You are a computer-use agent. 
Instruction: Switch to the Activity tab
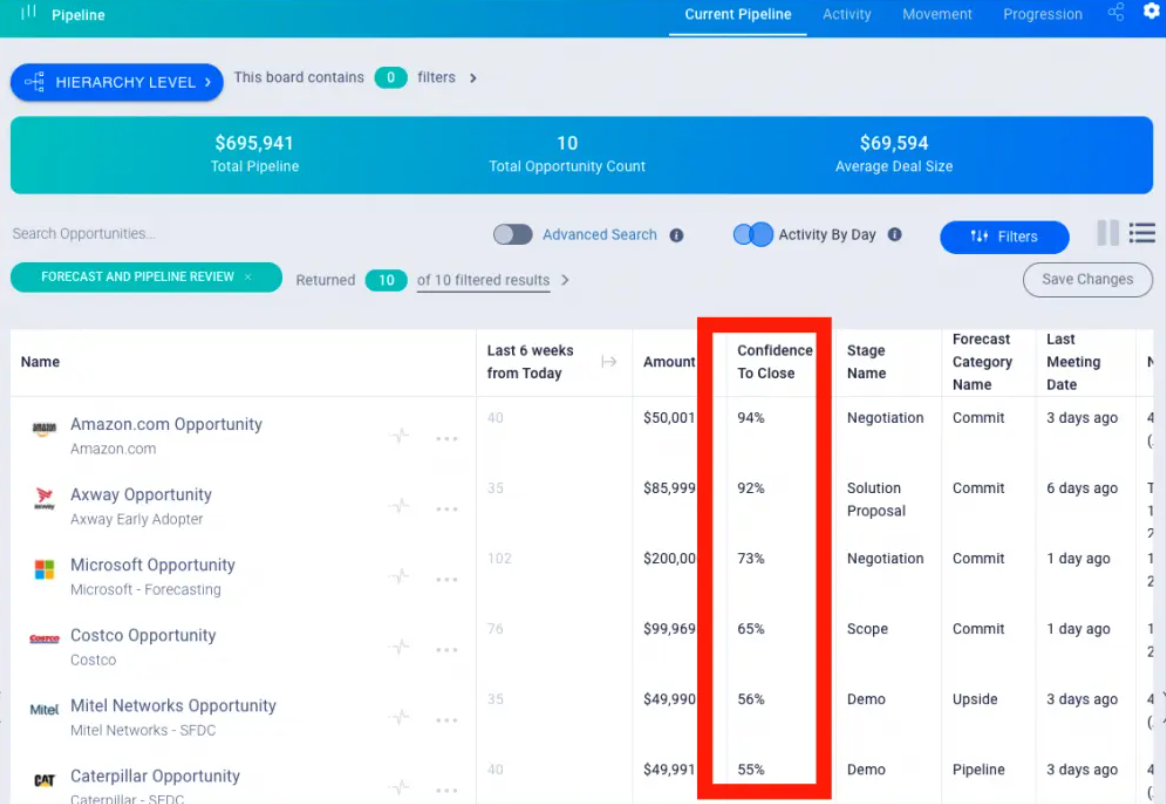point(846,14)
